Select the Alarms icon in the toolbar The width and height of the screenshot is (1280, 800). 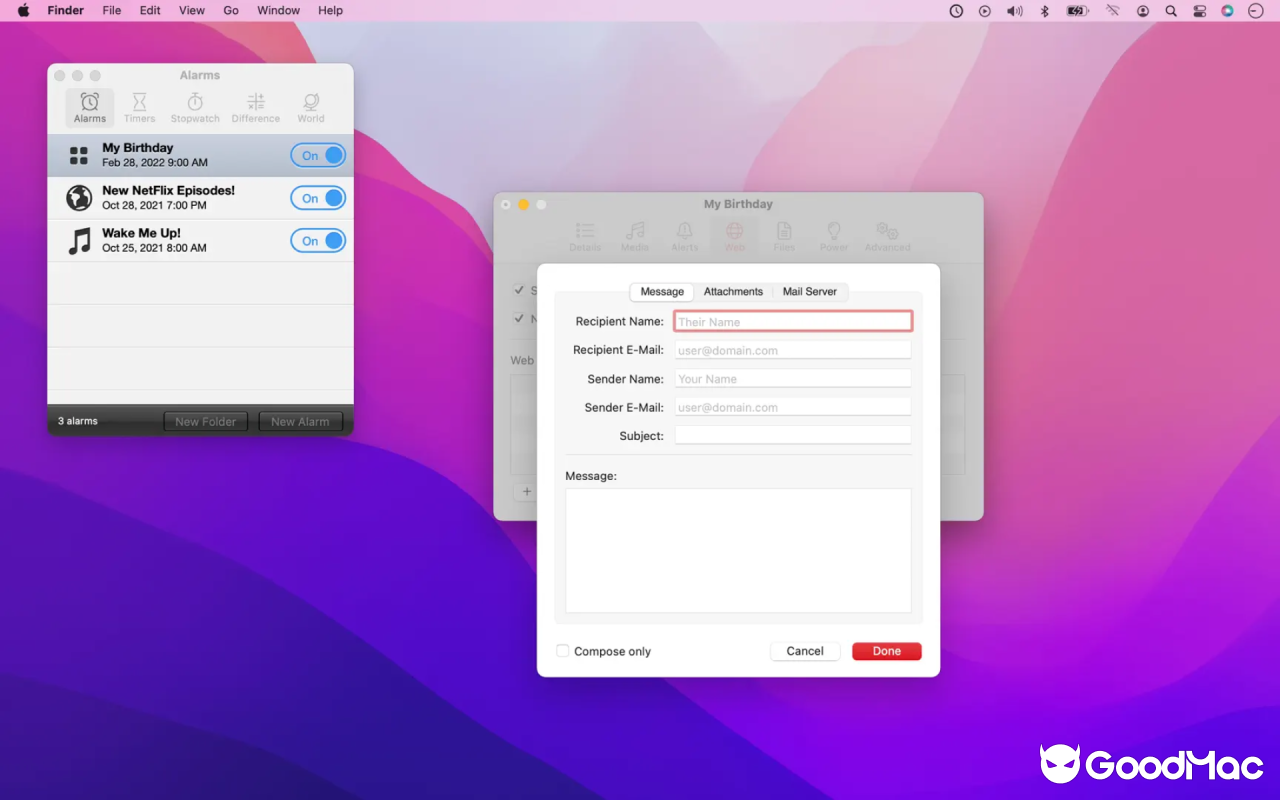point(89,107)
